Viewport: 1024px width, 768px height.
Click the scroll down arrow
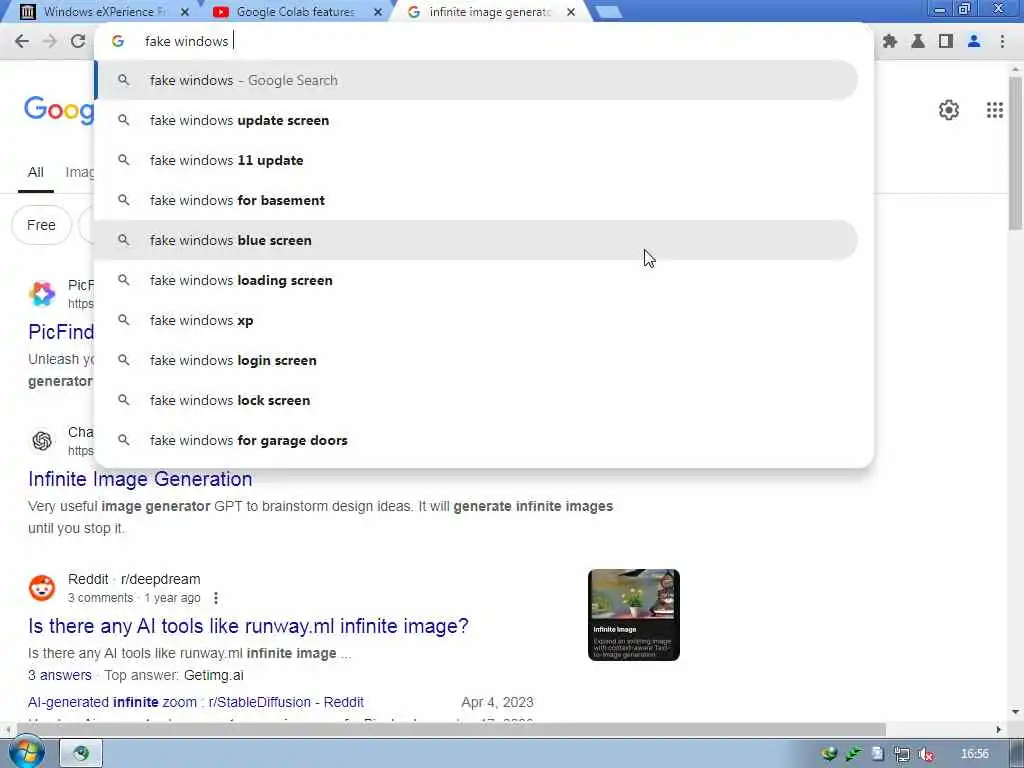pos(1016,712)
